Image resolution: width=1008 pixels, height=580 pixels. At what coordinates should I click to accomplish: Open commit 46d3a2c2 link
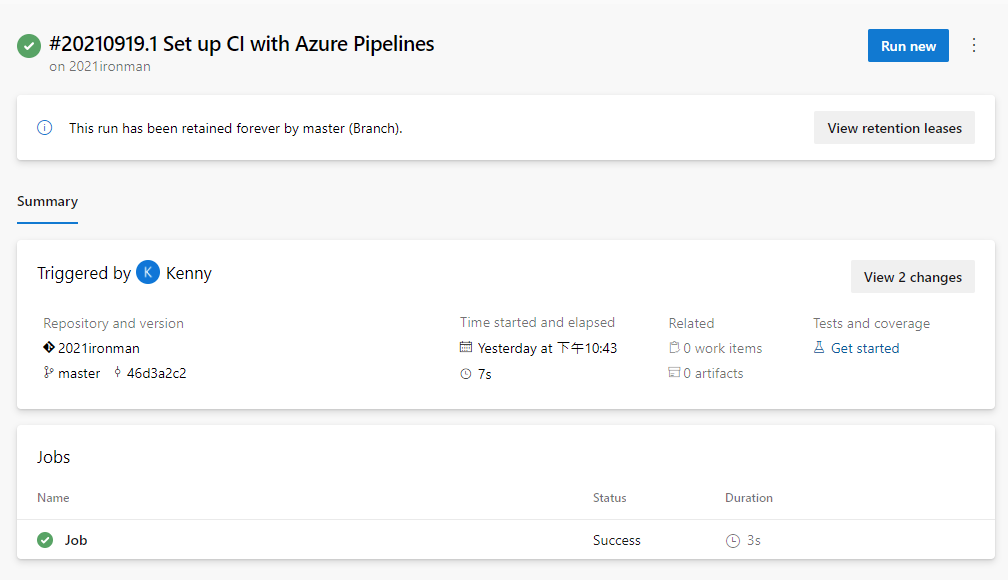[157, 373]
